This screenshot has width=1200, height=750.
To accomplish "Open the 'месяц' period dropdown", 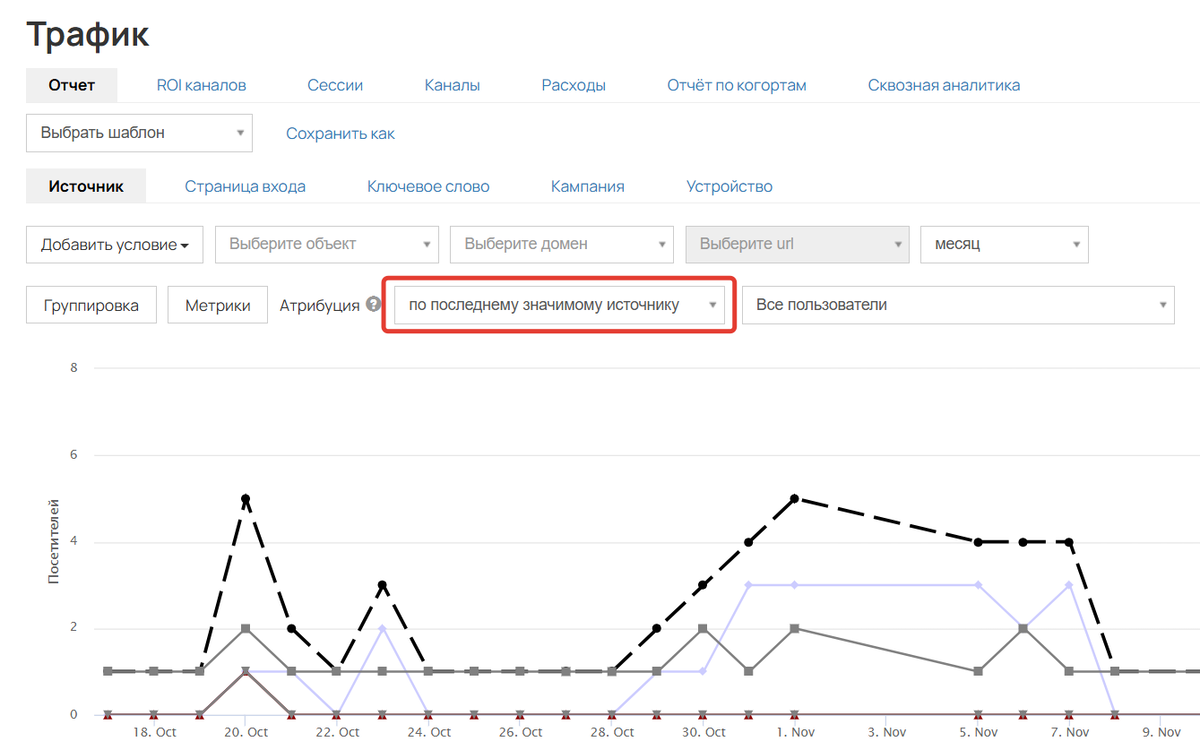I will (x=1003, y=244).
